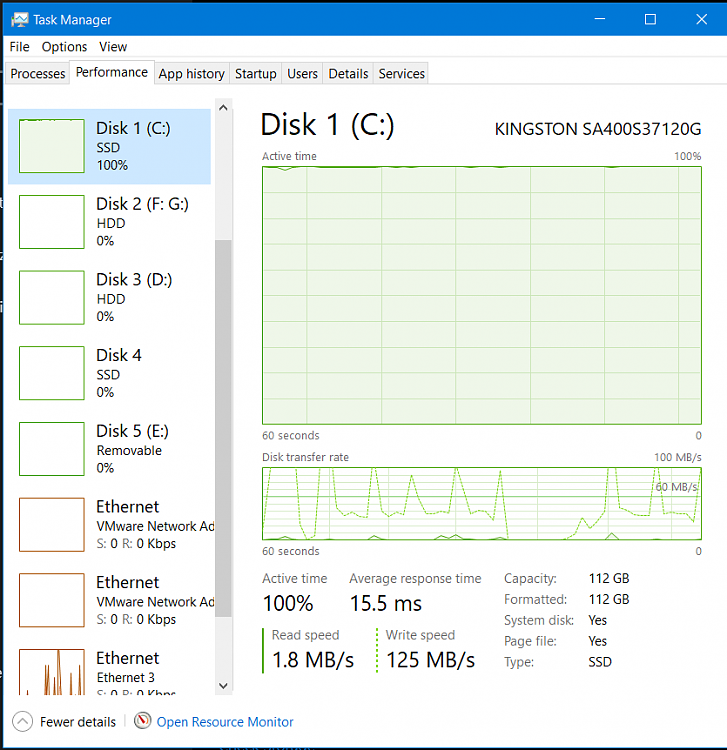The image size is (727, 750).
Task: Click the Disk 4 label
Action: (119, 355)
